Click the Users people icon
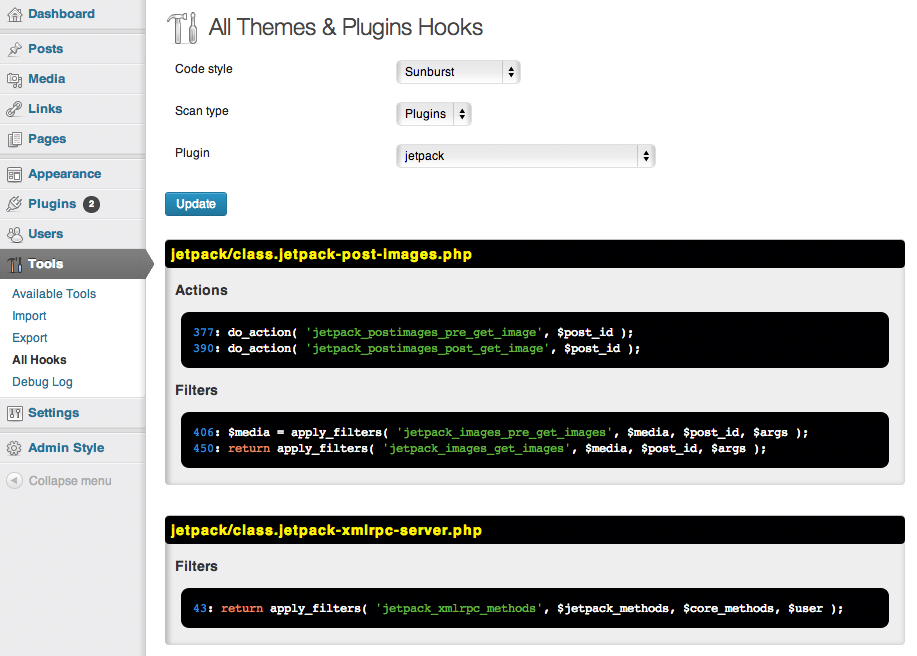The image size is (917, 656). click(x=15, y=234)
